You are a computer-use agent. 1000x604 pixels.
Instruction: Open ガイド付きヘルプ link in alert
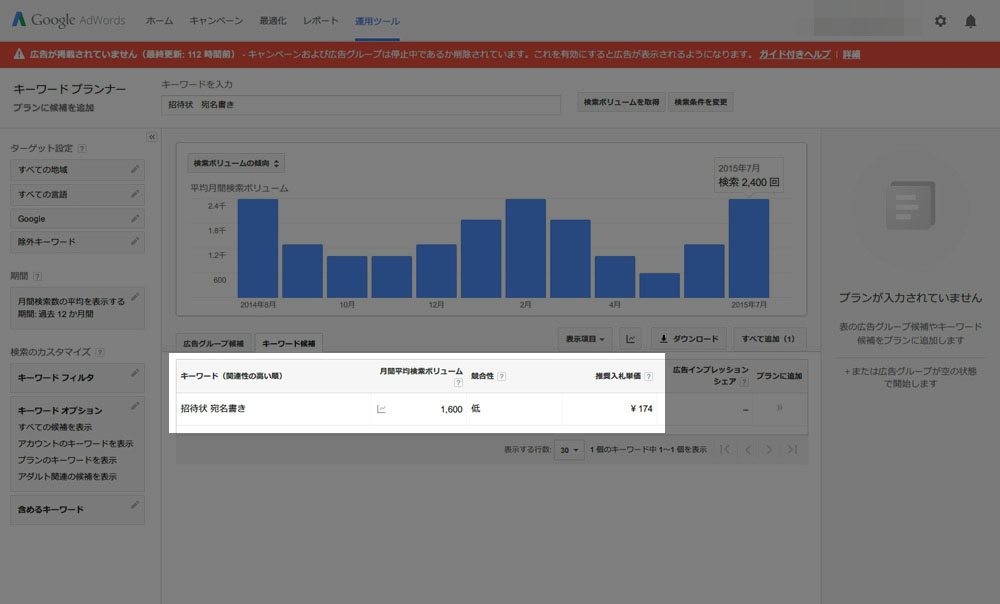coord(795,54)
